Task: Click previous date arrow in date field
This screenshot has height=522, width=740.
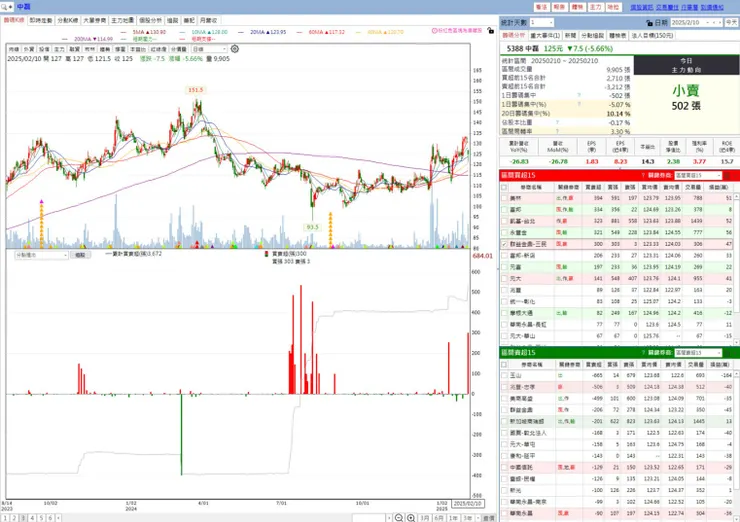Action: click(x=714, y=23)
